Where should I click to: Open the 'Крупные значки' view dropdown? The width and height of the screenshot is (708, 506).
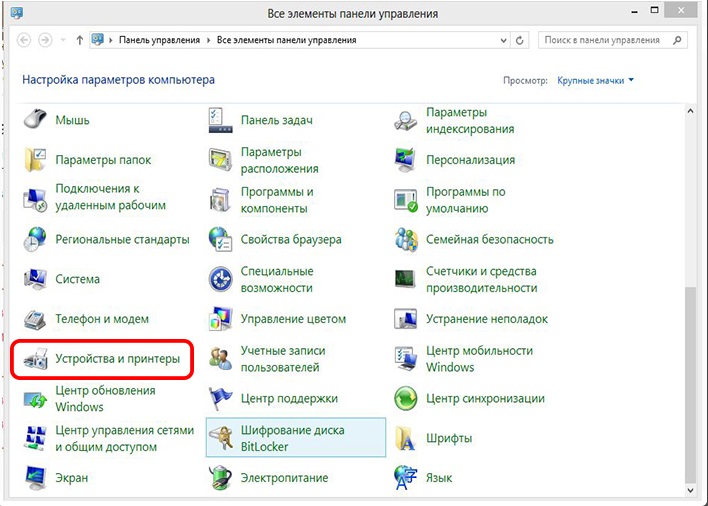[x=596, y=80]
